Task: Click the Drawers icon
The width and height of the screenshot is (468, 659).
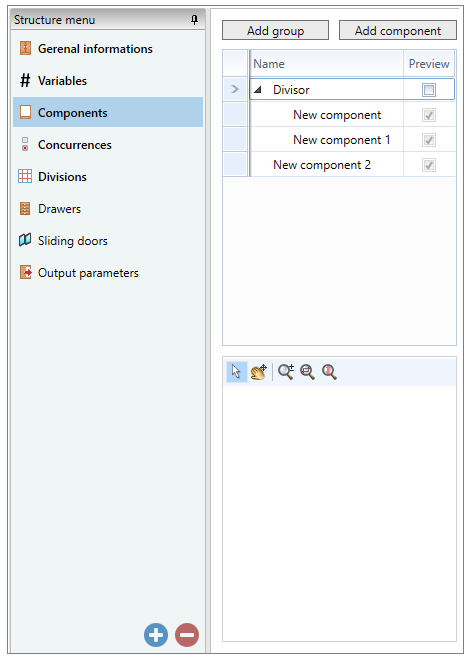Action: (x=25, y=208)
